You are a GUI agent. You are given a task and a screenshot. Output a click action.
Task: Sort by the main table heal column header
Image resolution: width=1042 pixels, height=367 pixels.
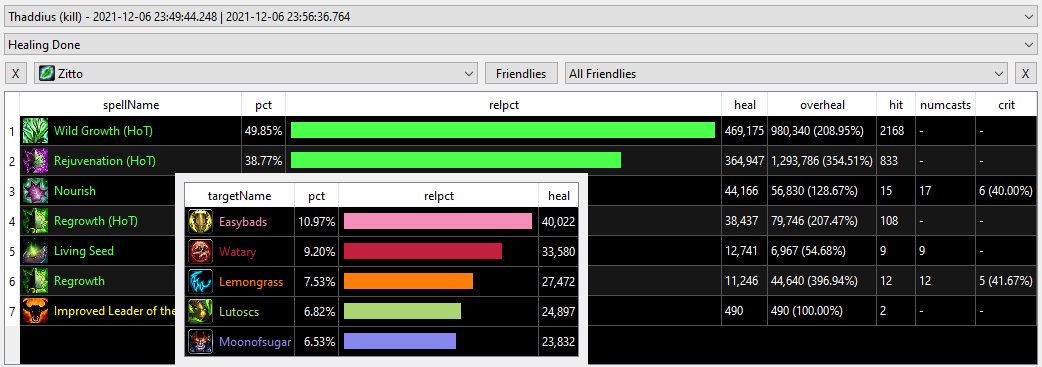[744, 104]
